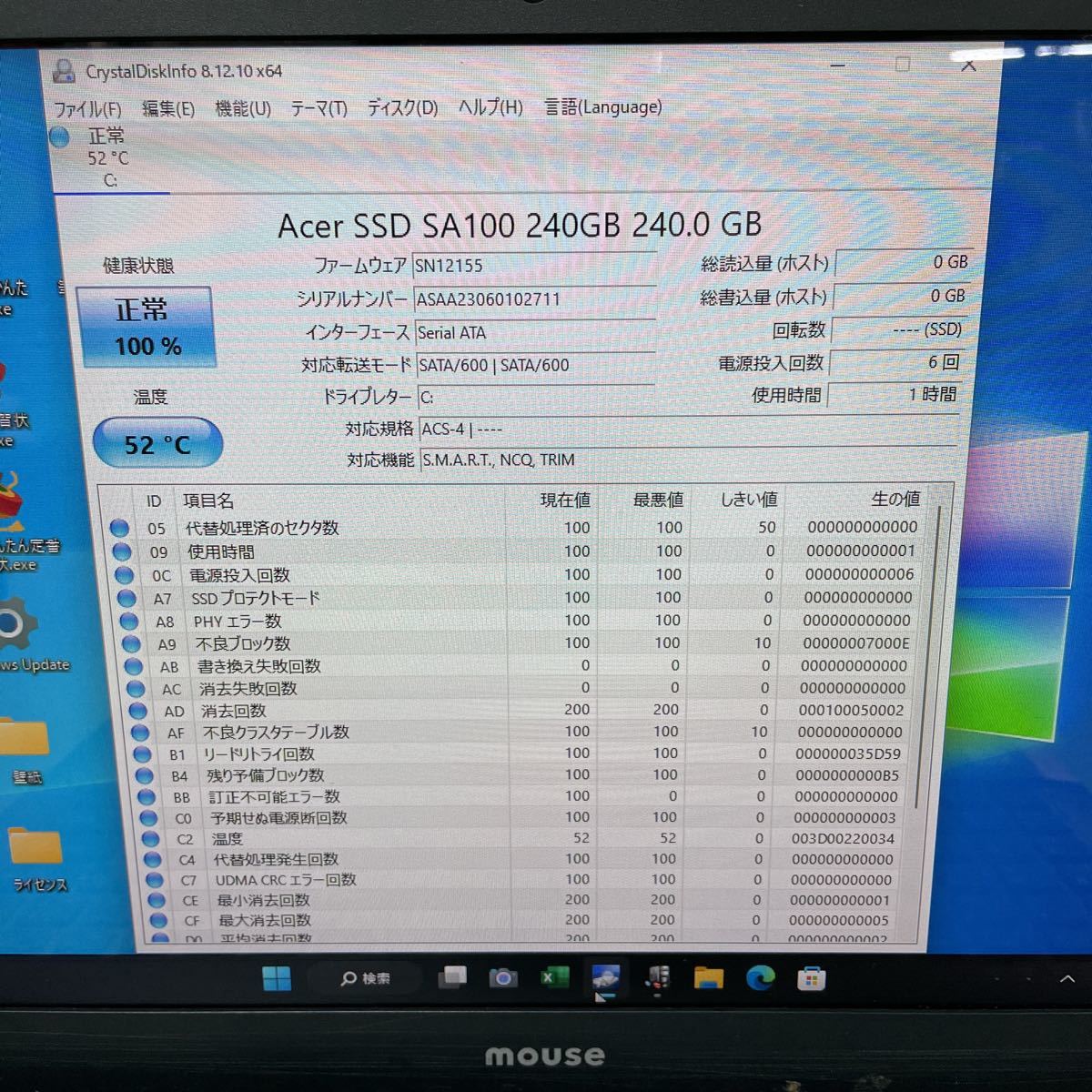Select the 壁紙 folder on desktop
1092x1092 pixels.
tap(25, 752)
